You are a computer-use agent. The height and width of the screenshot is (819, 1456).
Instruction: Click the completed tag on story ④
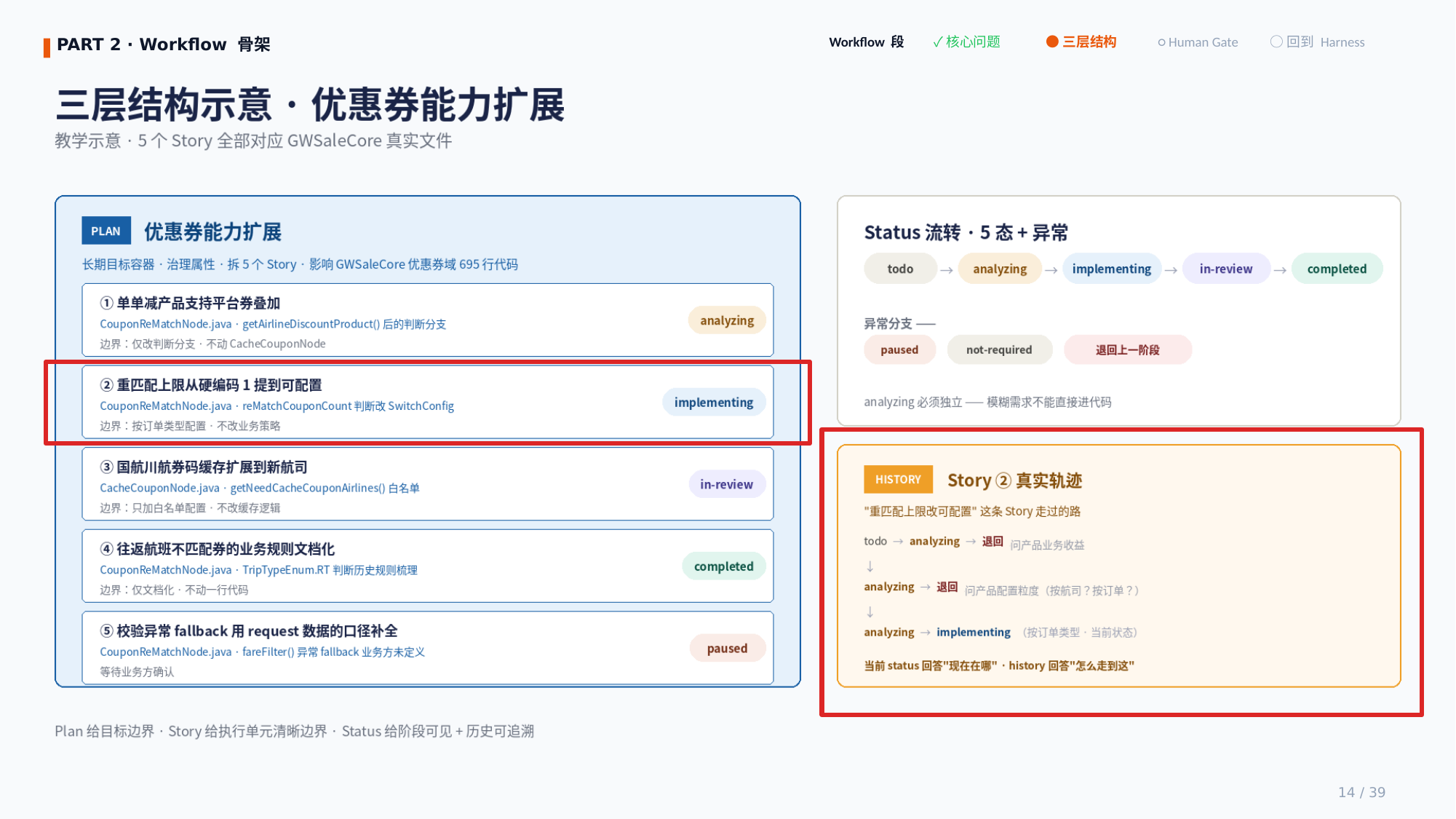pyautogui.click(x=723, y=566)
